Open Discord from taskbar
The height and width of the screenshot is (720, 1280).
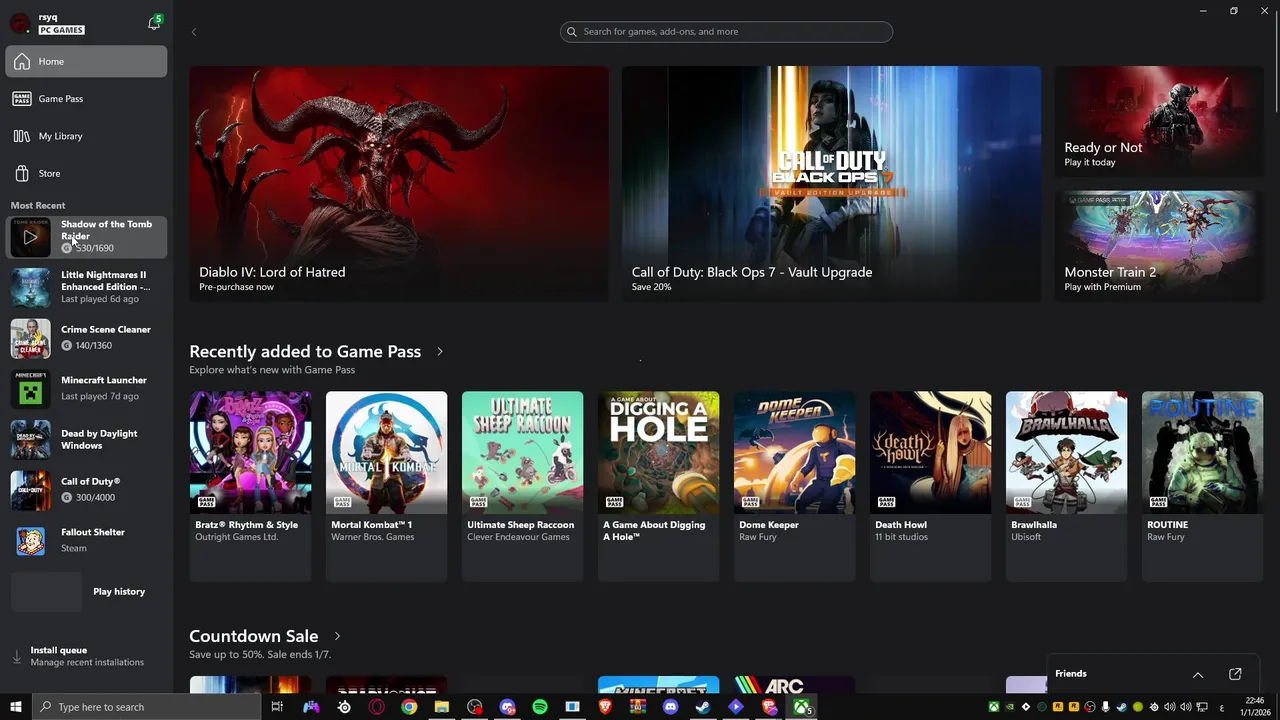click(670, 707)
